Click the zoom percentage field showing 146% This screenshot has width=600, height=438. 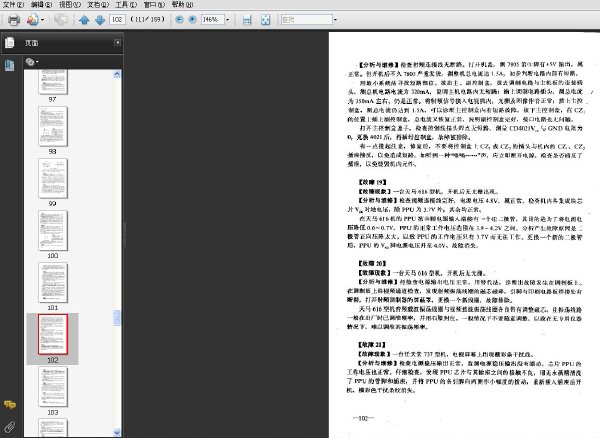[x=212, y=20]
